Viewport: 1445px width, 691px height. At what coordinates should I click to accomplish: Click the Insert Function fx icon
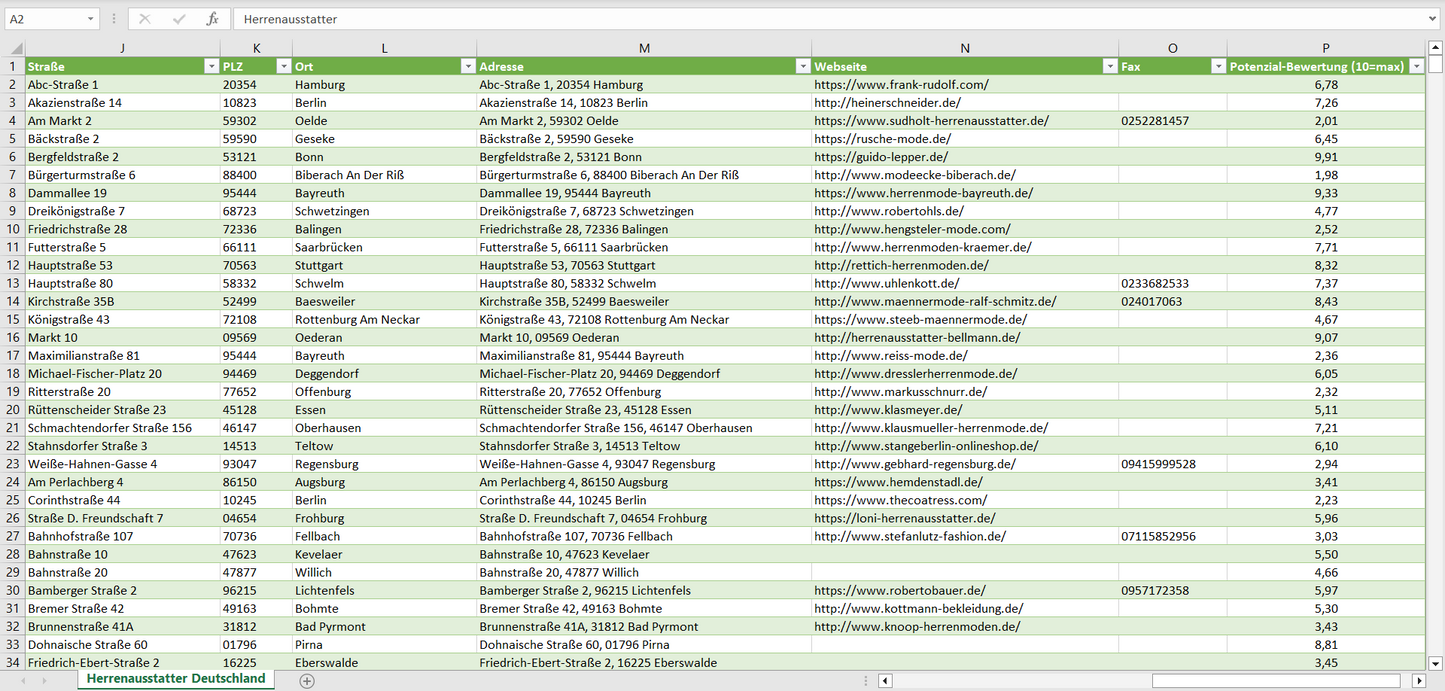(x=212, y=19)
